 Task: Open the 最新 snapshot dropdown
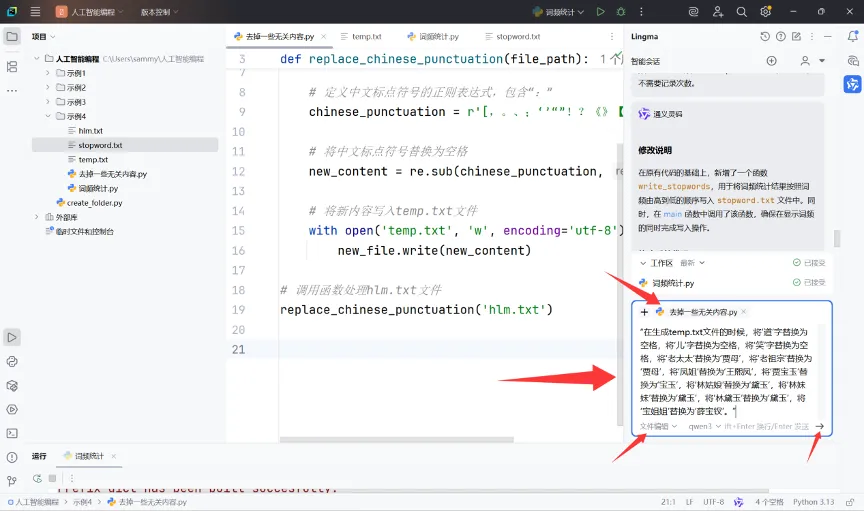click(692, 263)
